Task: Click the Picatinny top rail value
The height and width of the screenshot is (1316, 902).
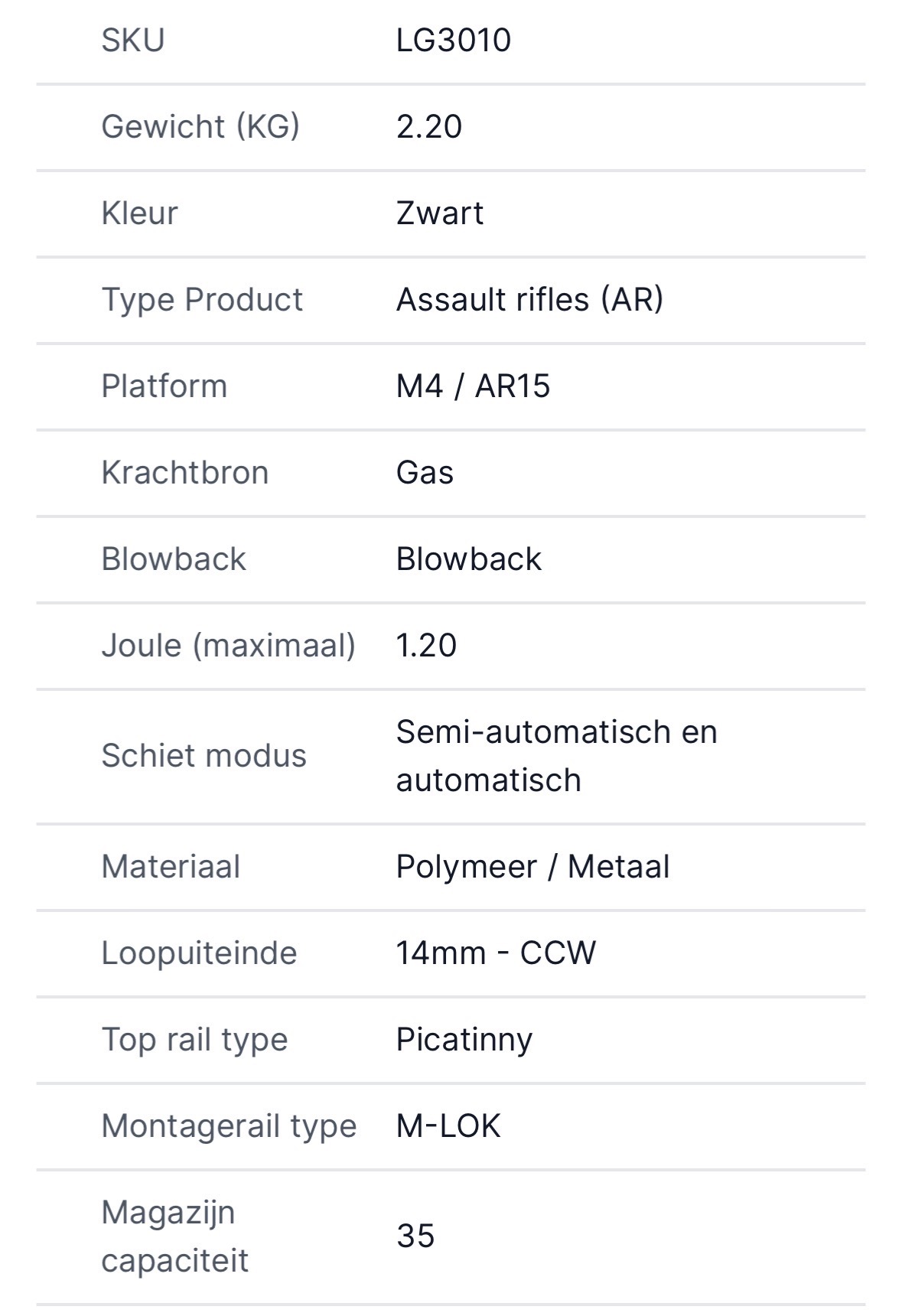Action: [464, 1040]
